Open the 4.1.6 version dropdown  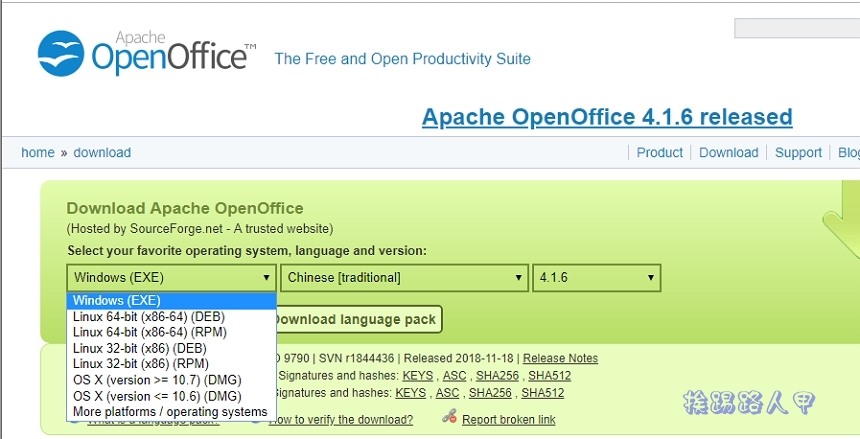tap(597, 278)
